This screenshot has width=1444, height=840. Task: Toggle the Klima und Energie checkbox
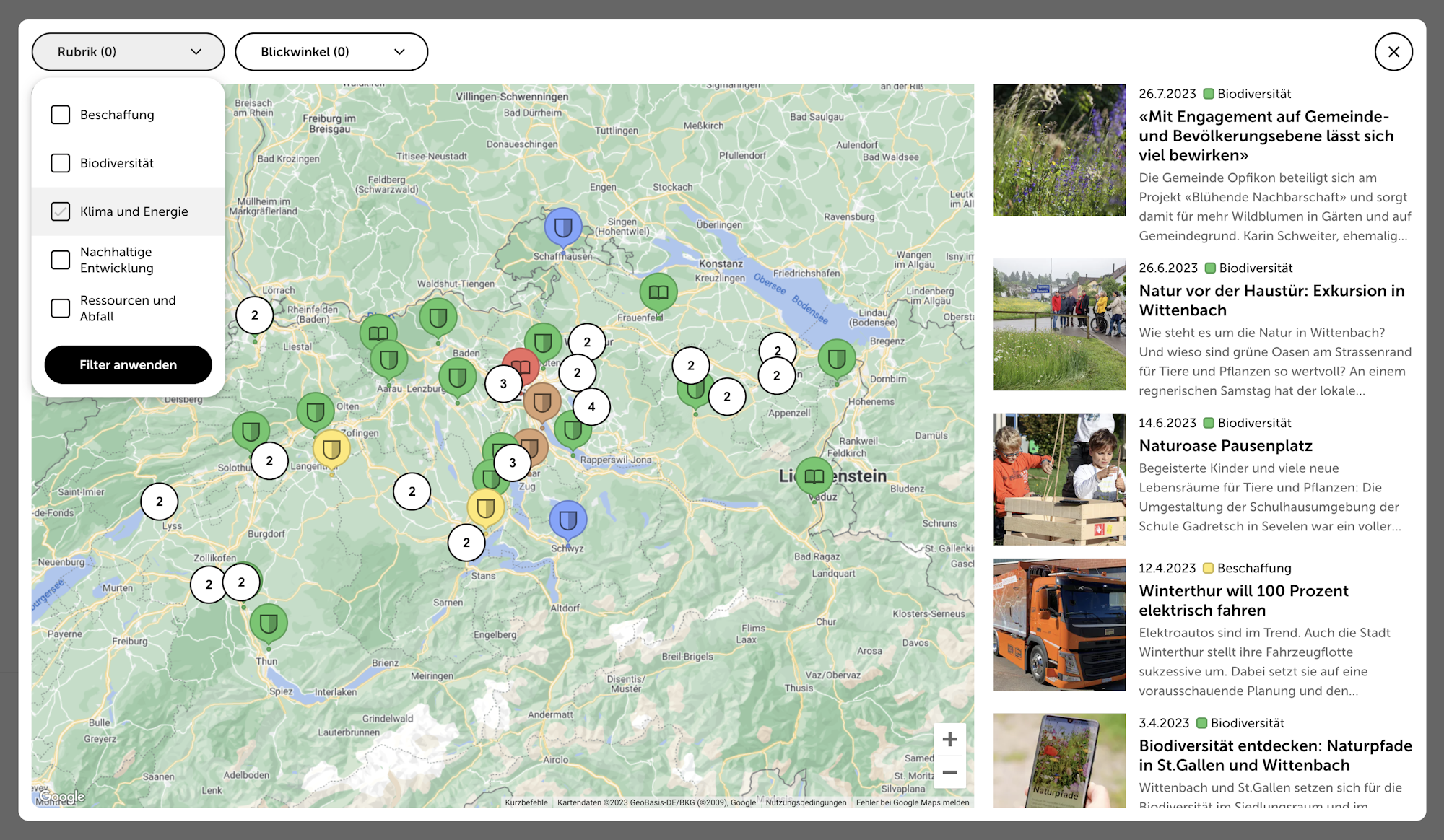point(61,211)
